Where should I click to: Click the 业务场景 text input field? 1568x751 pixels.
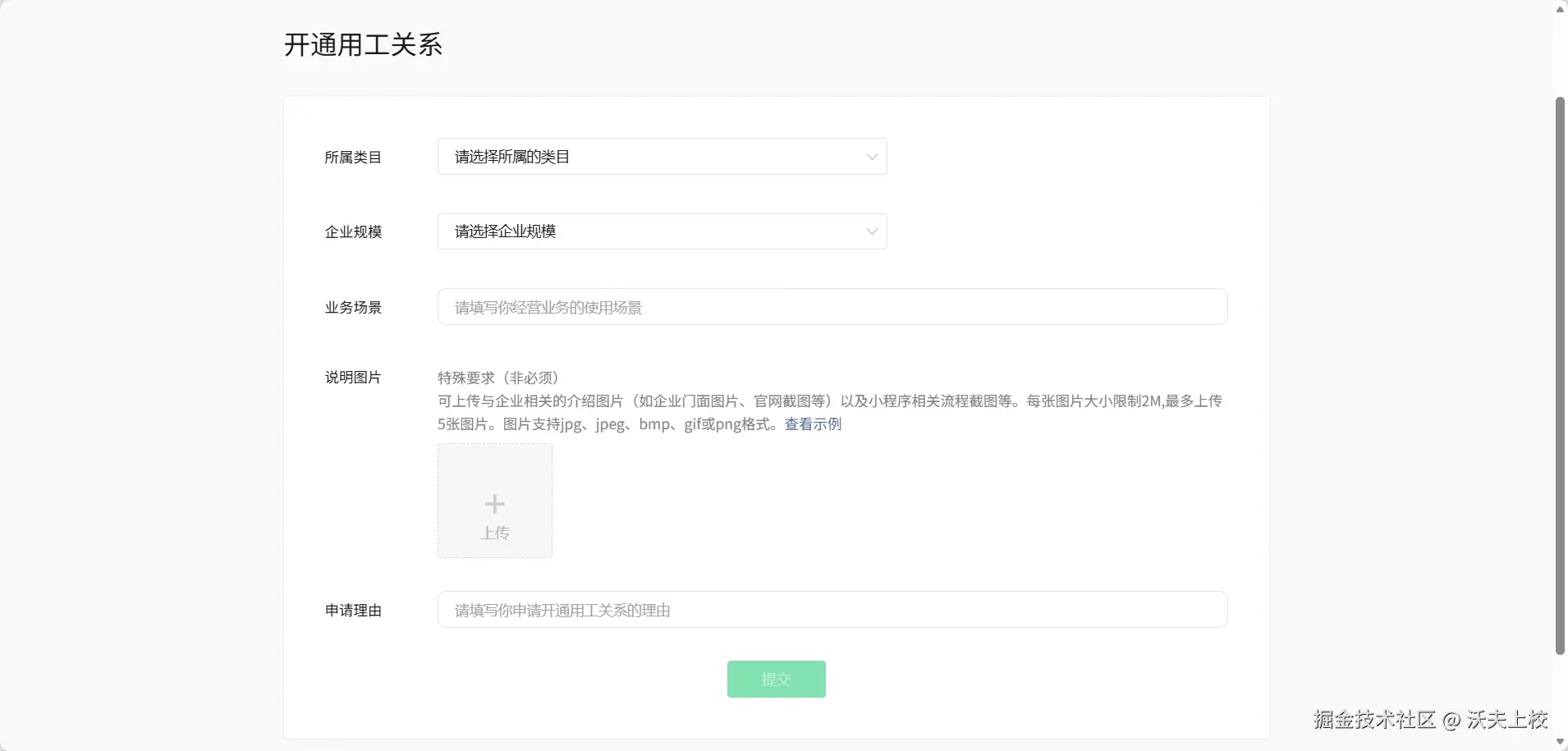(x=832, y=306)
